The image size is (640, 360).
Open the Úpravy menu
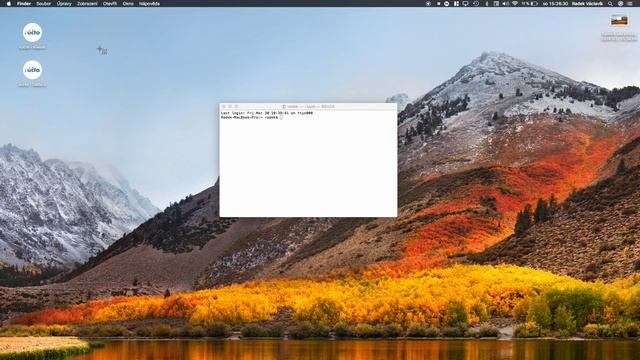64,4
